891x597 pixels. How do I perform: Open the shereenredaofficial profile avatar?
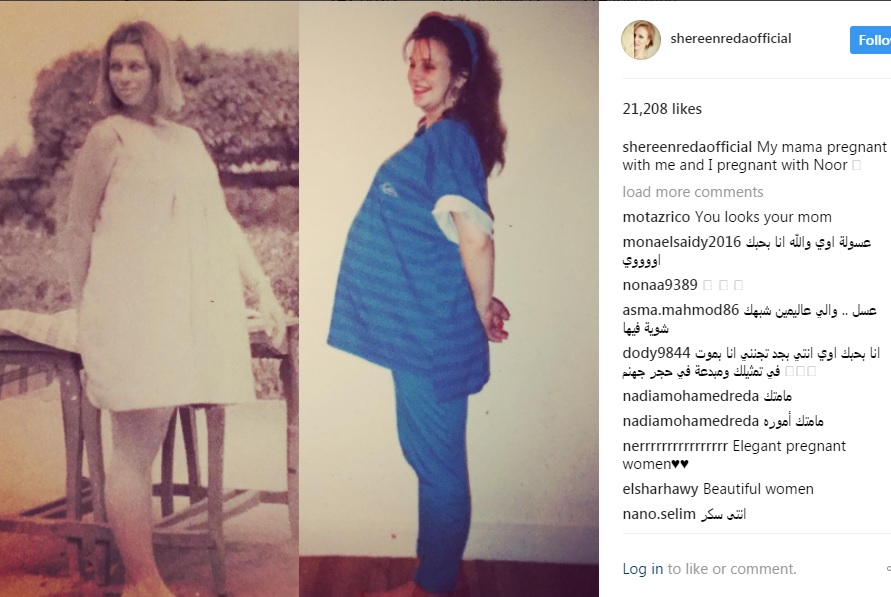[x=640, y=40]
